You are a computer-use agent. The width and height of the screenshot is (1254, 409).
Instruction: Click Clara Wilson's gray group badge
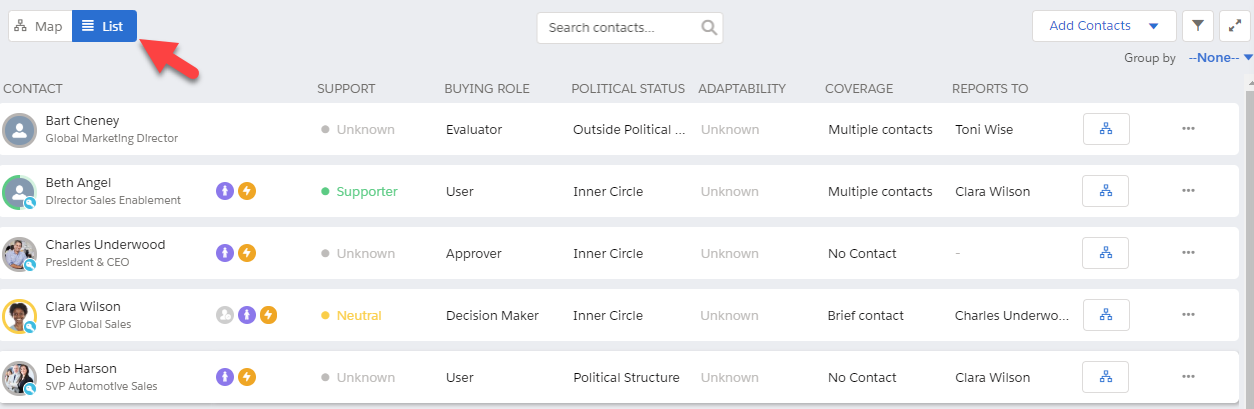[225, 315]
